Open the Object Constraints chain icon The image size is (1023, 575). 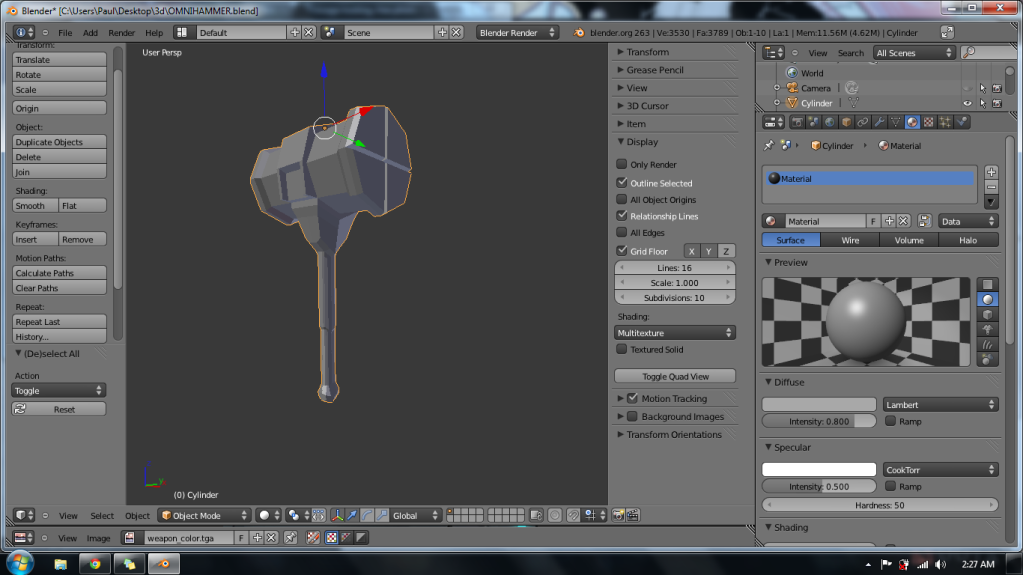(863, 122)
